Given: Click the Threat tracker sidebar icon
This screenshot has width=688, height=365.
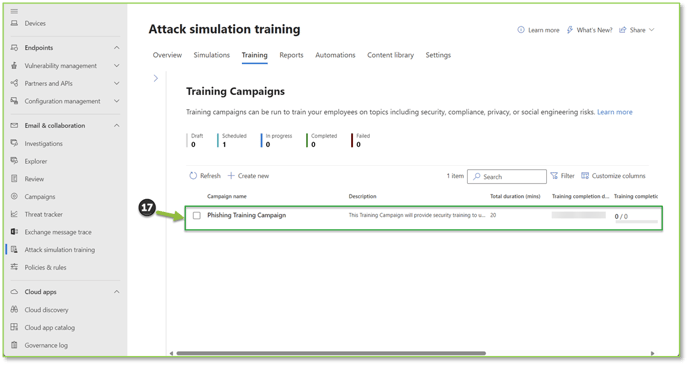Looking at the screenshot, I should (x=14, y=214).
